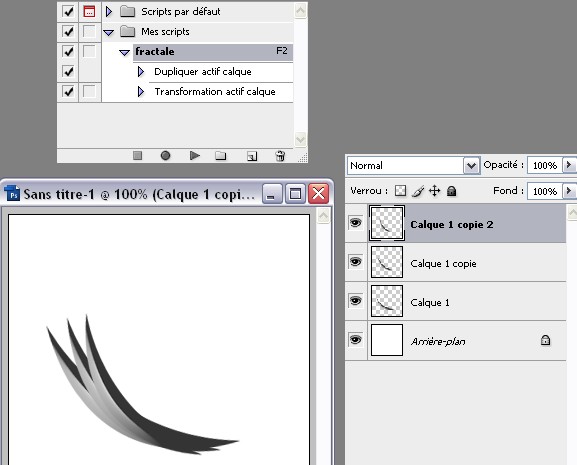The height and width of the screenshot is (465, 577).
Task: Expand the Scripts par défaut folder
Action: click(109, 12)
